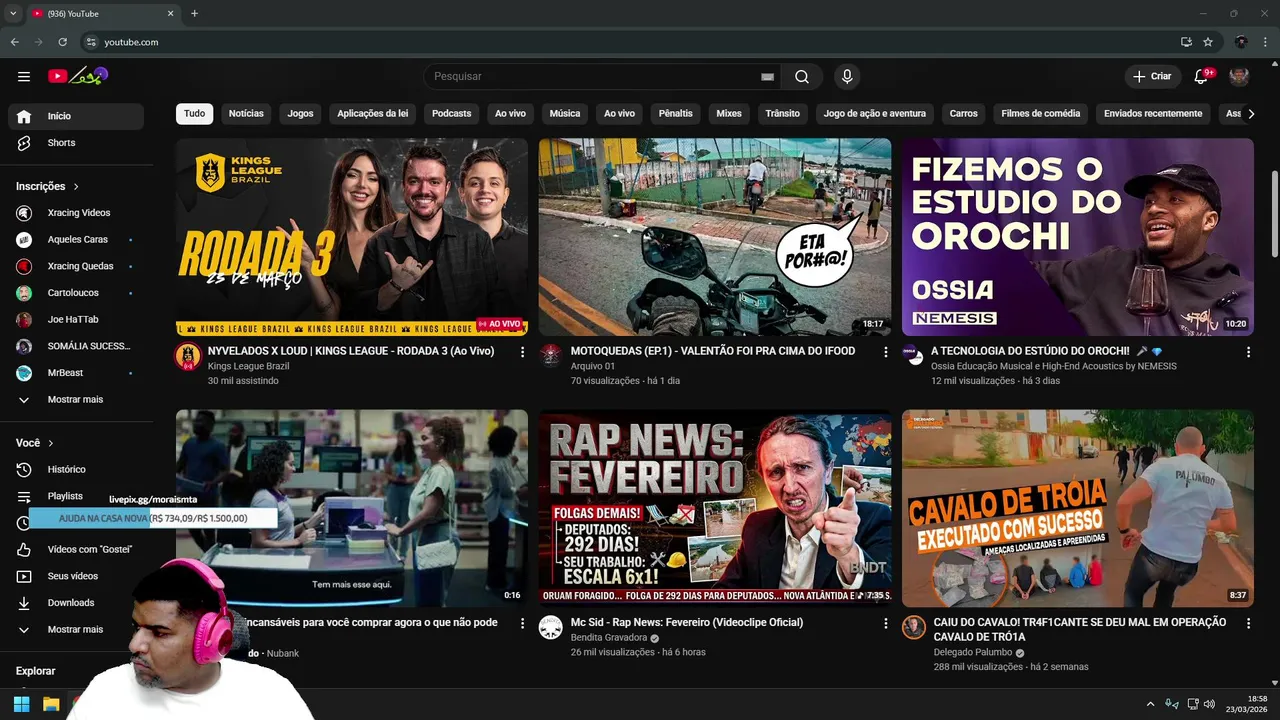Go back in browser history
Screen dimensions: 1280x720
[x=14, y=42]
